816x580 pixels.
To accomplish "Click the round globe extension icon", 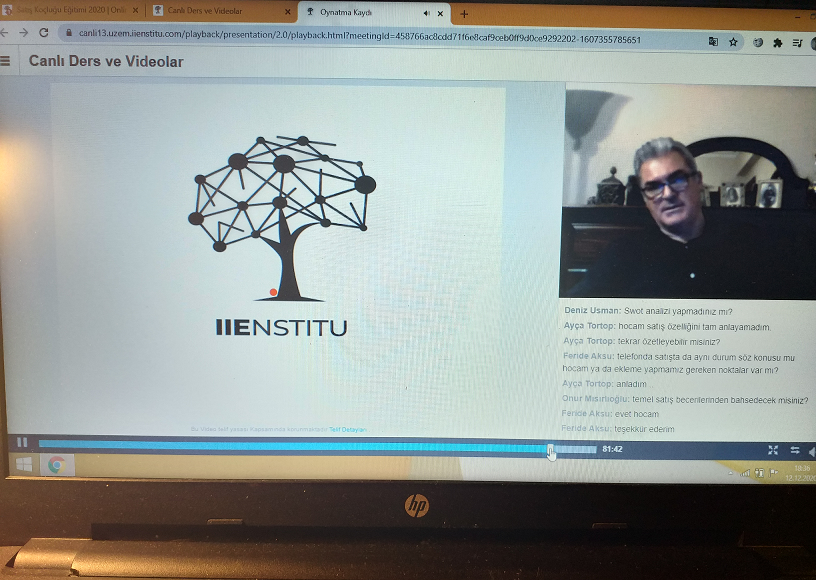I will 758,43.
